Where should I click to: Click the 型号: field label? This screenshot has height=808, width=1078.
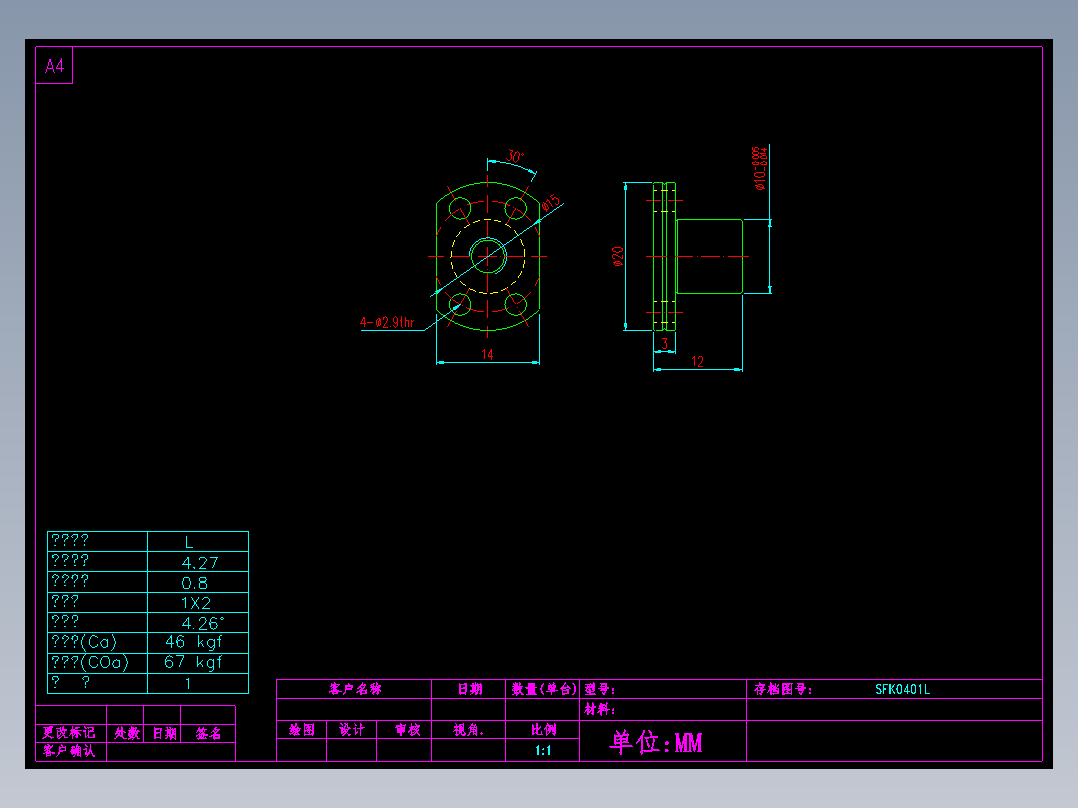point(600,689)
